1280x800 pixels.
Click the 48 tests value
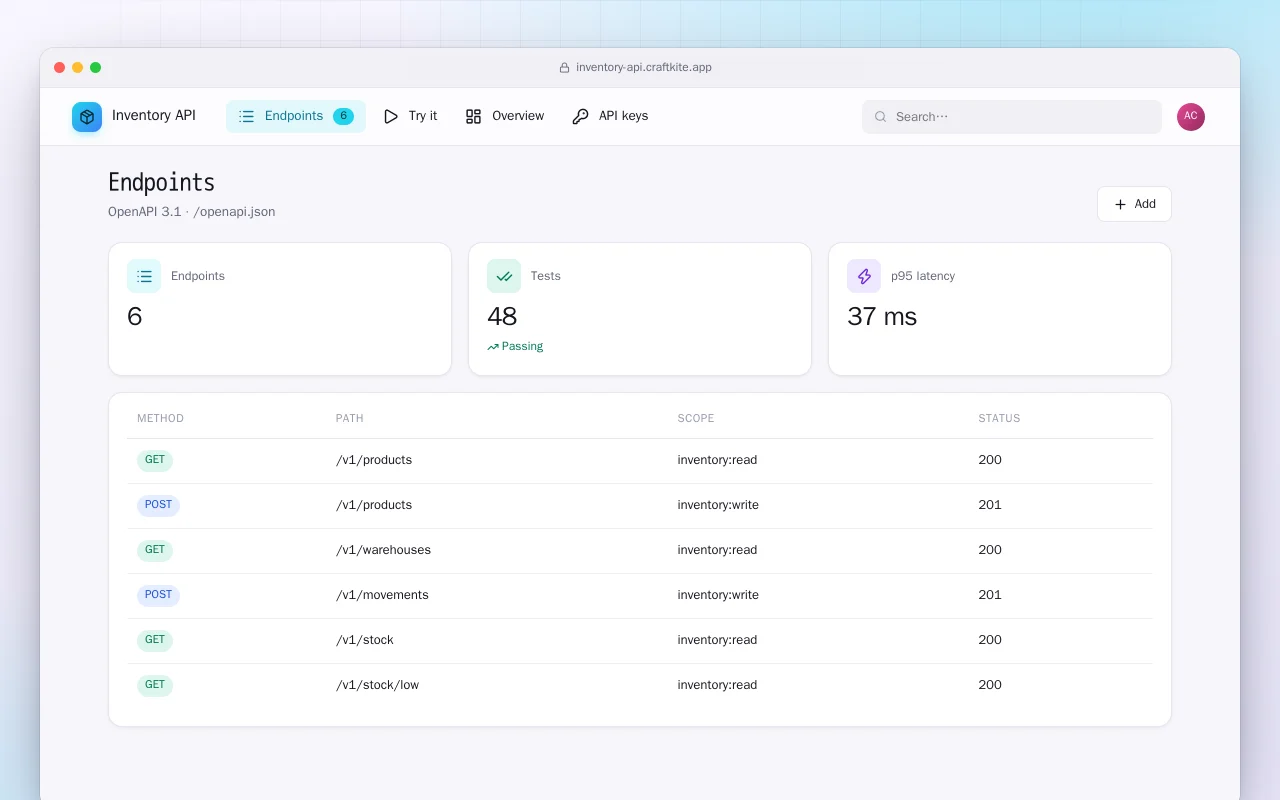pyautogui.click(x=502, y=317)
